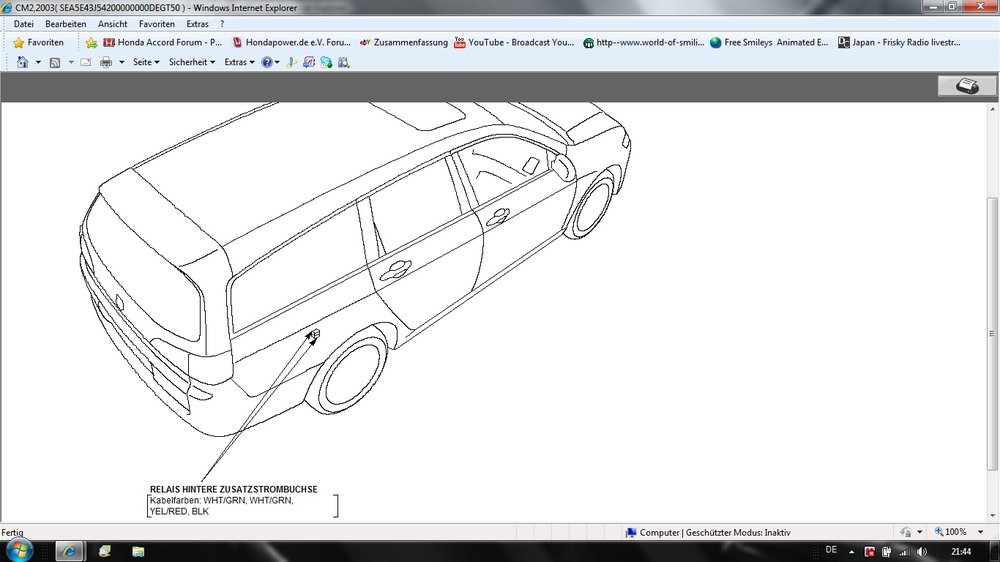Click the printer button above the diagram

point(966,86)
